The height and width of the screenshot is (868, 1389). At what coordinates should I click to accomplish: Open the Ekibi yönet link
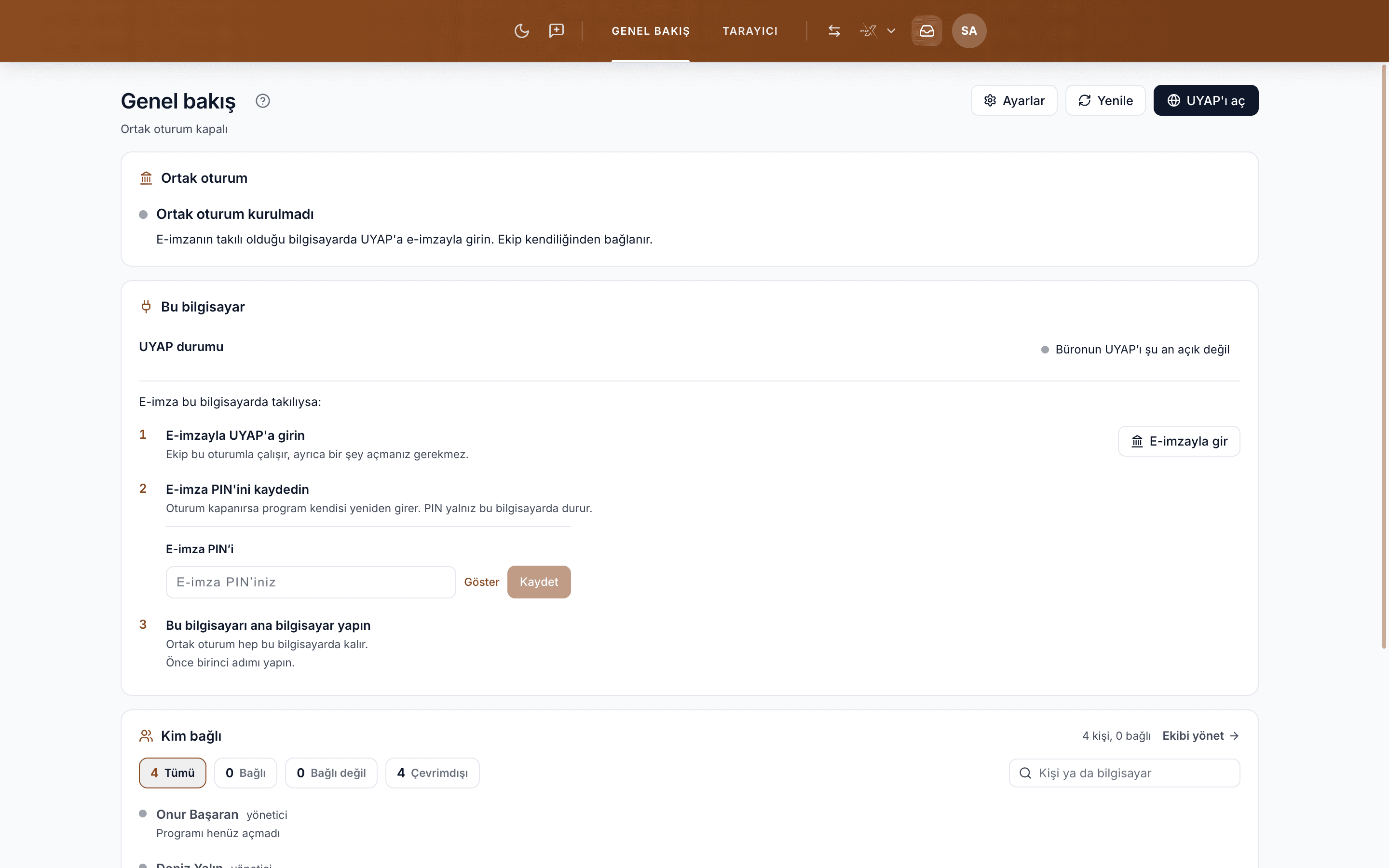tap(1200, 735)
